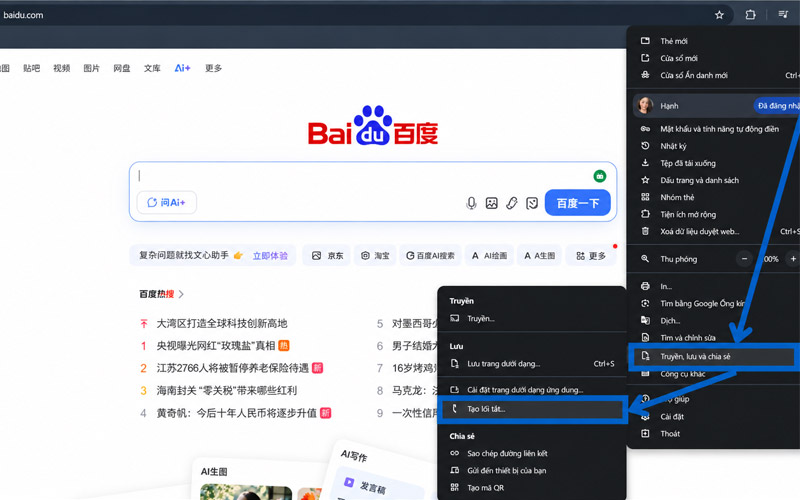Open the media controls icon in toolbar
This screenshot has height=500, width=800.
tap(783, 14)
